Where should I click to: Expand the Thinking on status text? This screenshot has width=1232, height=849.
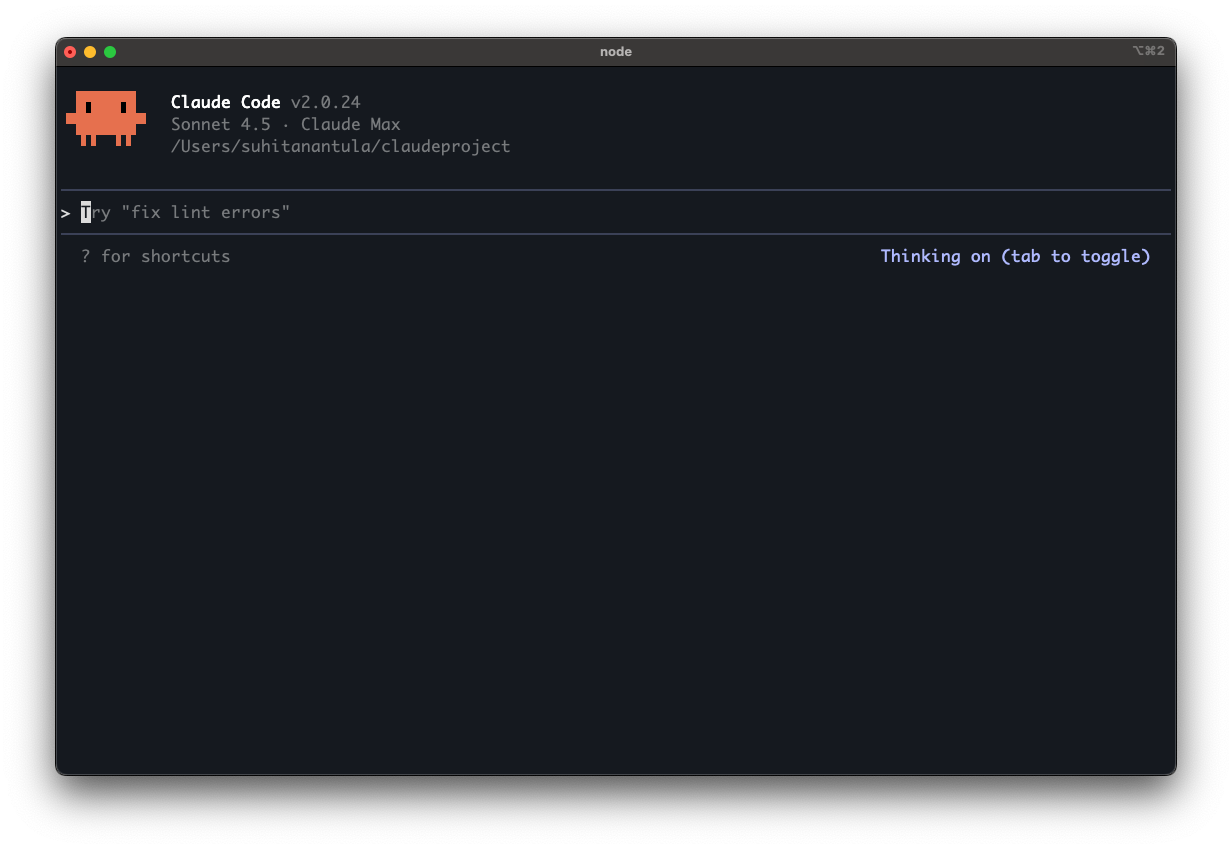936,256
